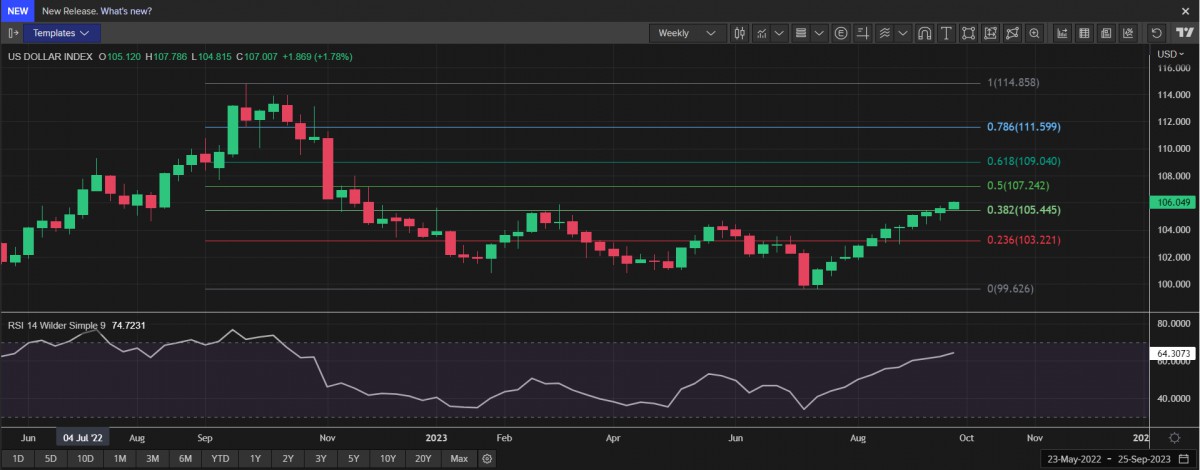Select the candlestick chart type icon
The width and height of the screenshot is (1200, 470).
click(x=740, y=33)
